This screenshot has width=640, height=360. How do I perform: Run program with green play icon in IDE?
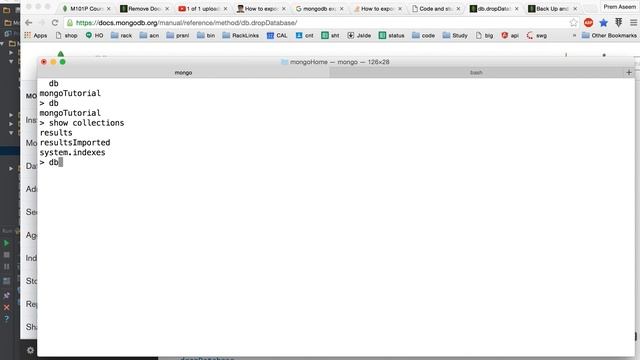coord(7,243)
